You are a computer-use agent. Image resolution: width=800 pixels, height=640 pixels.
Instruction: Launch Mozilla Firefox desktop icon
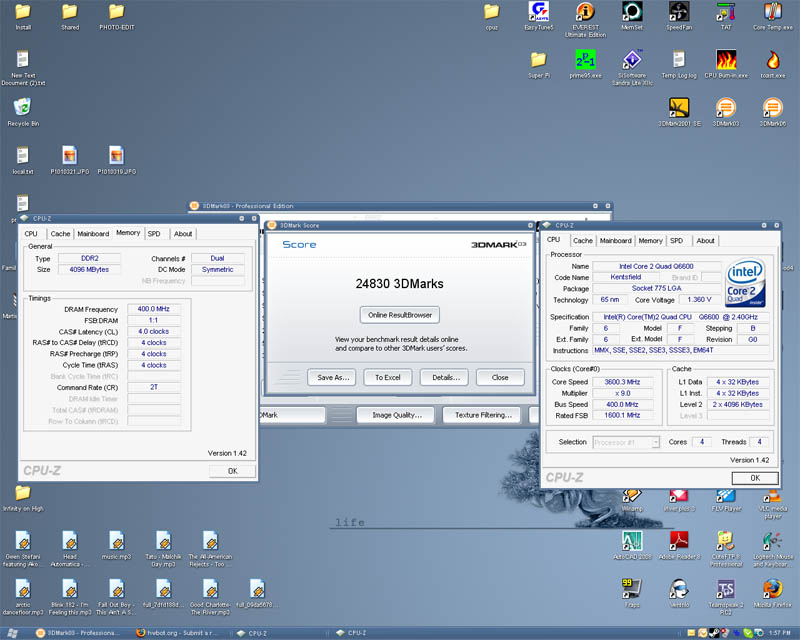point(772,593)
